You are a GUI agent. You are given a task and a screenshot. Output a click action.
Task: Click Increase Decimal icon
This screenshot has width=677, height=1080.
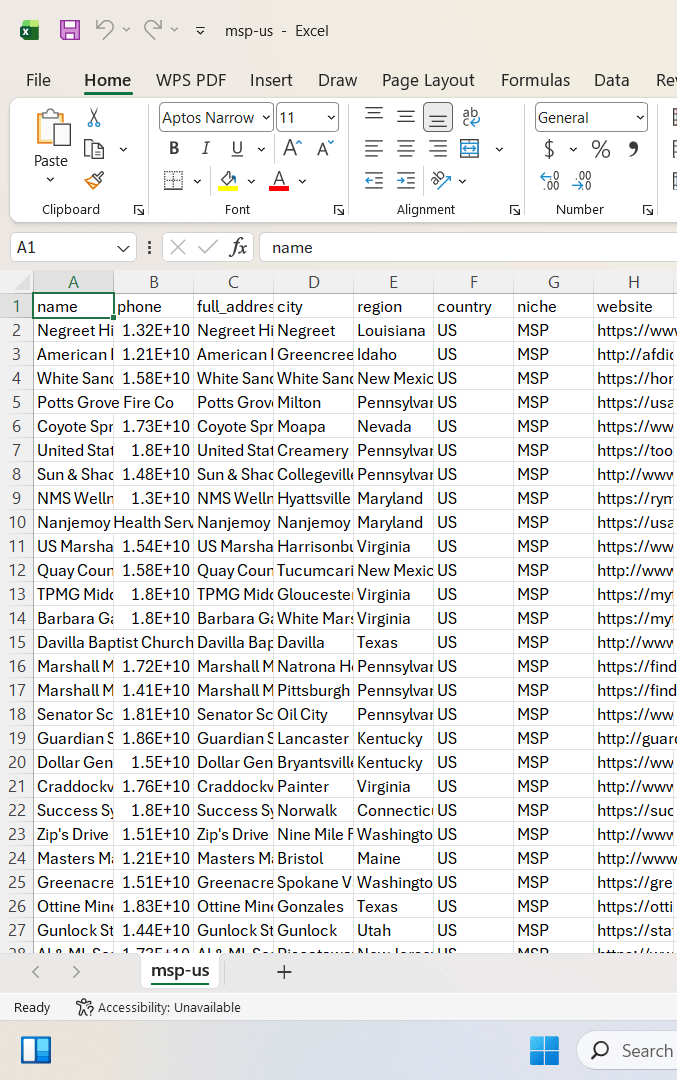[x=550, y=180]
